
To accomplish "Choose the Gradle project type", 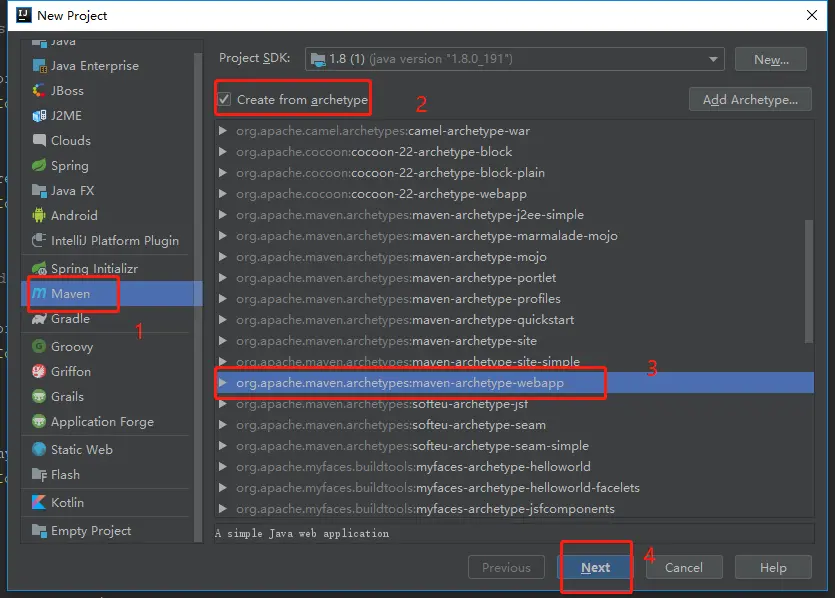I will 108,318.
